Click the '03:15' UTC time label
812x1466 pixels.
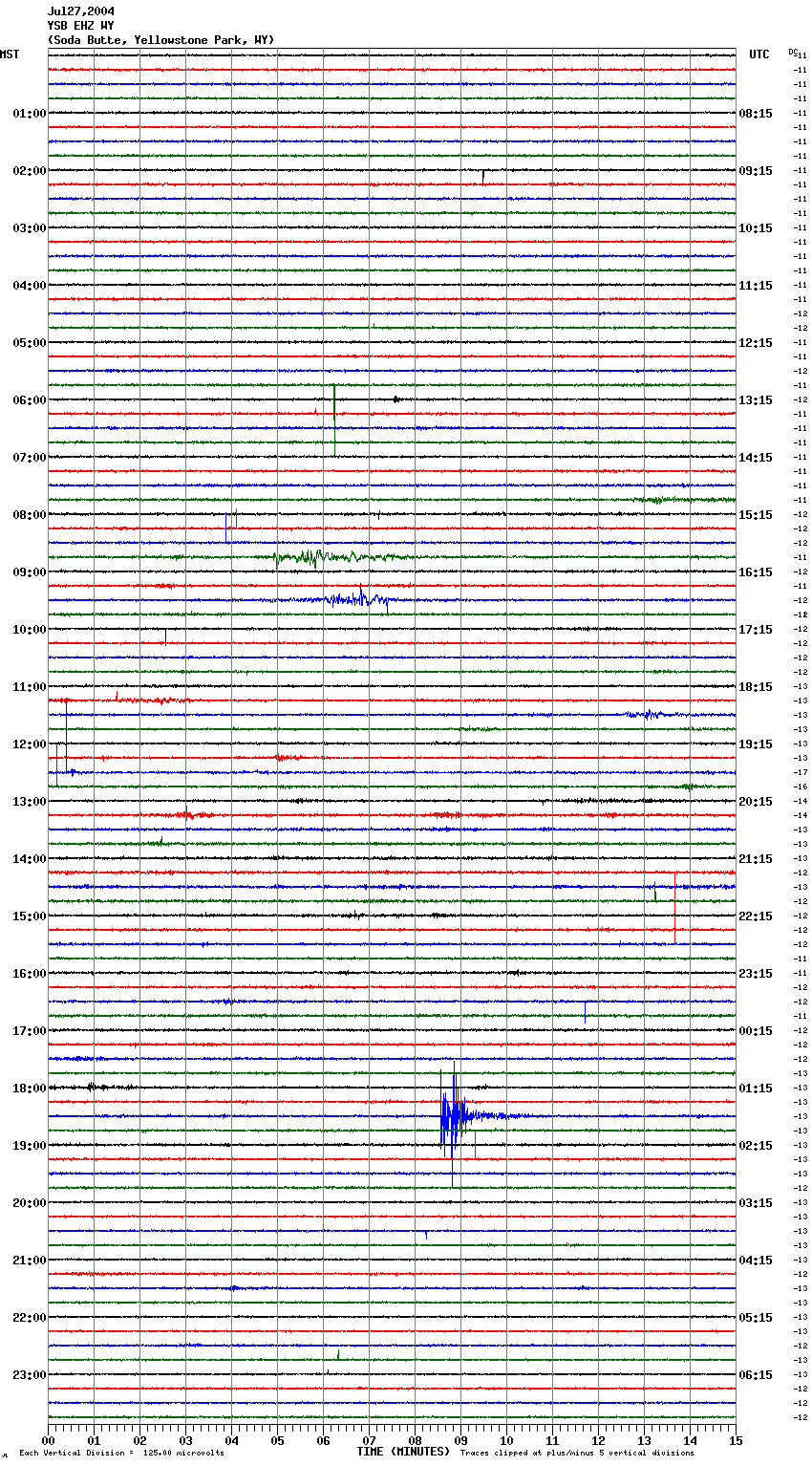756,1203
